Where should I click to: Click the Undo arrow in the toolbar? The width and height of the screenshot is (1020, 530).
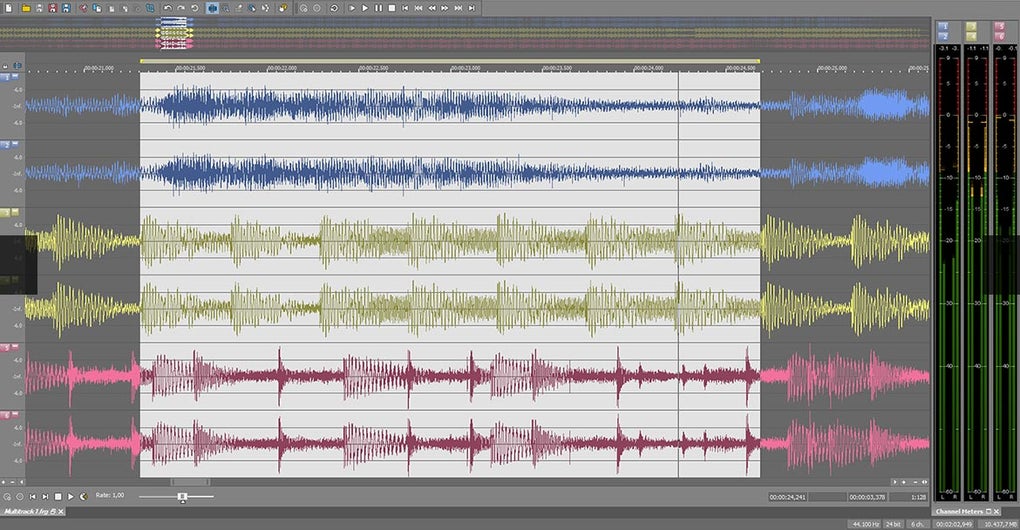166,8
